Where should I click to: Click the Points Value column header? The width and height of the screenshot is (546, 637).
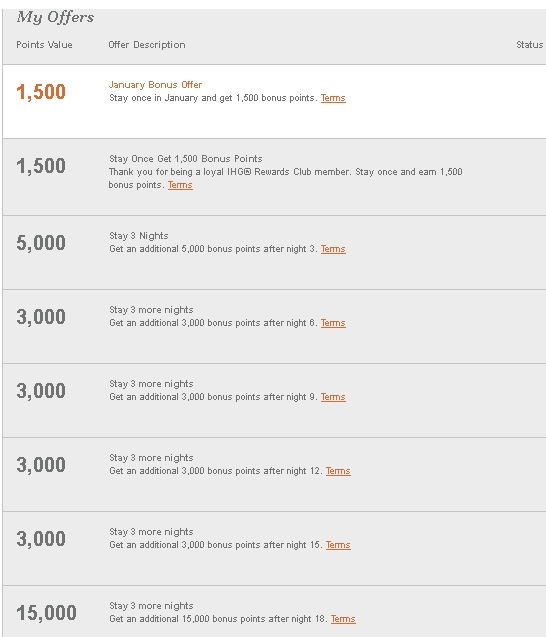coord(44,45)
